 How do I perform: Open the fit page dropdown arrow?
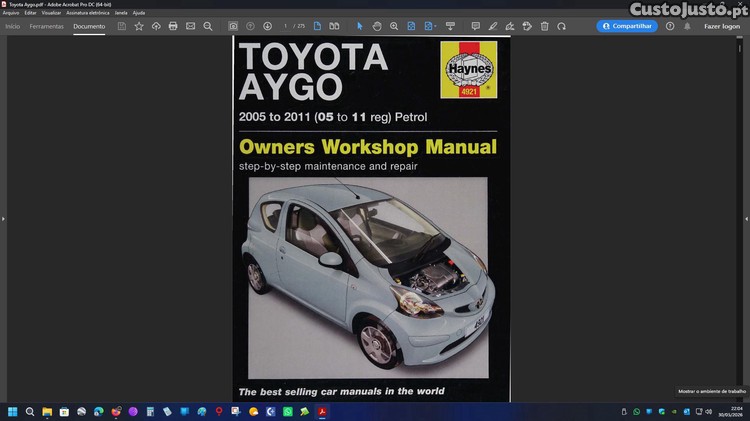tap(435, 26)
